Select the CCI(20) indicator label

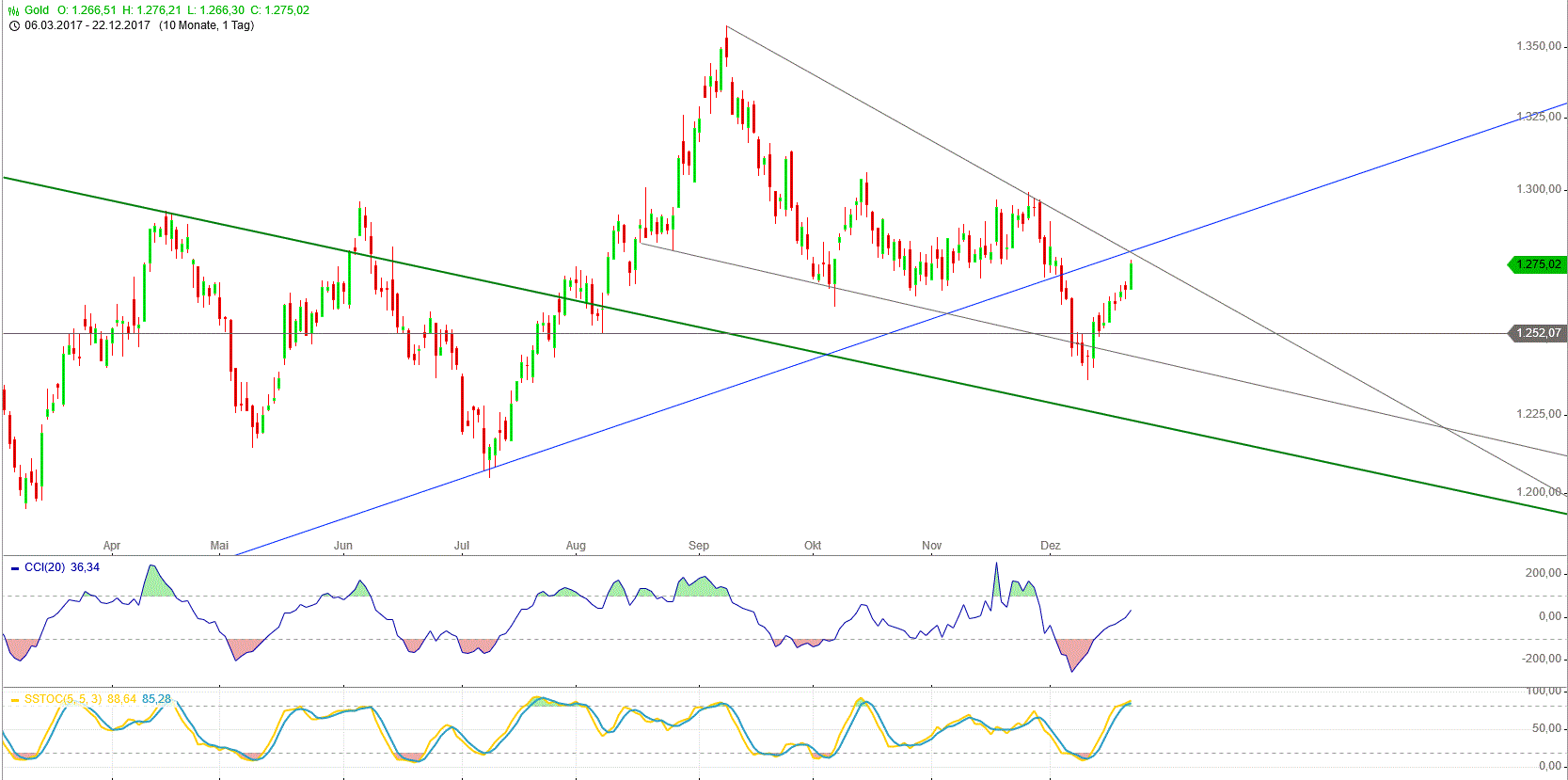(44, 567)
